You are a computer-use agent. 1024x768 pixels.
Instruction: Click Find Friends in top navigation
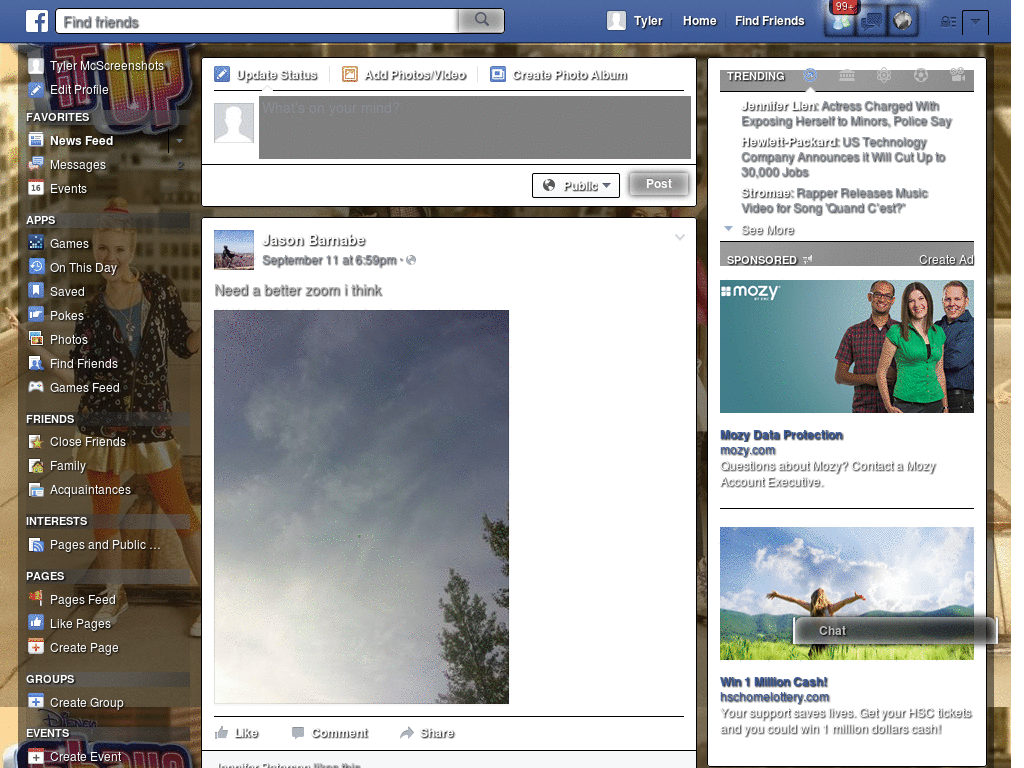pos(769,21)
